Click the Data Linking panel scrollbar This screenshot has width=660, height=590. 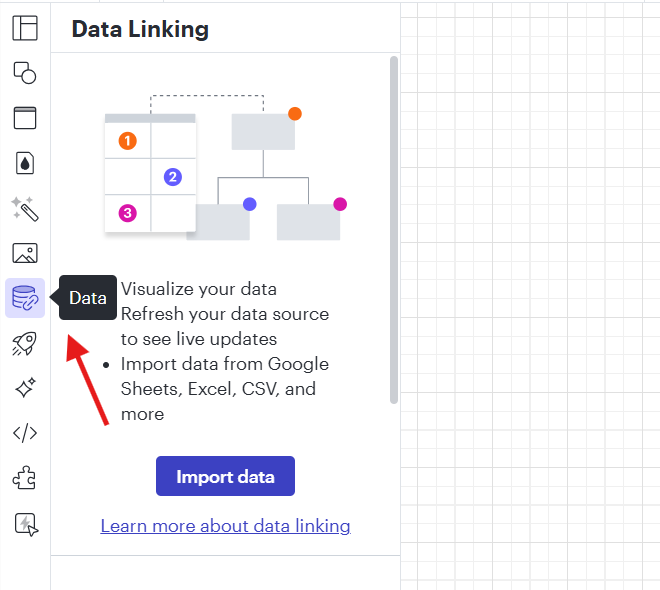tap(394, 230)
